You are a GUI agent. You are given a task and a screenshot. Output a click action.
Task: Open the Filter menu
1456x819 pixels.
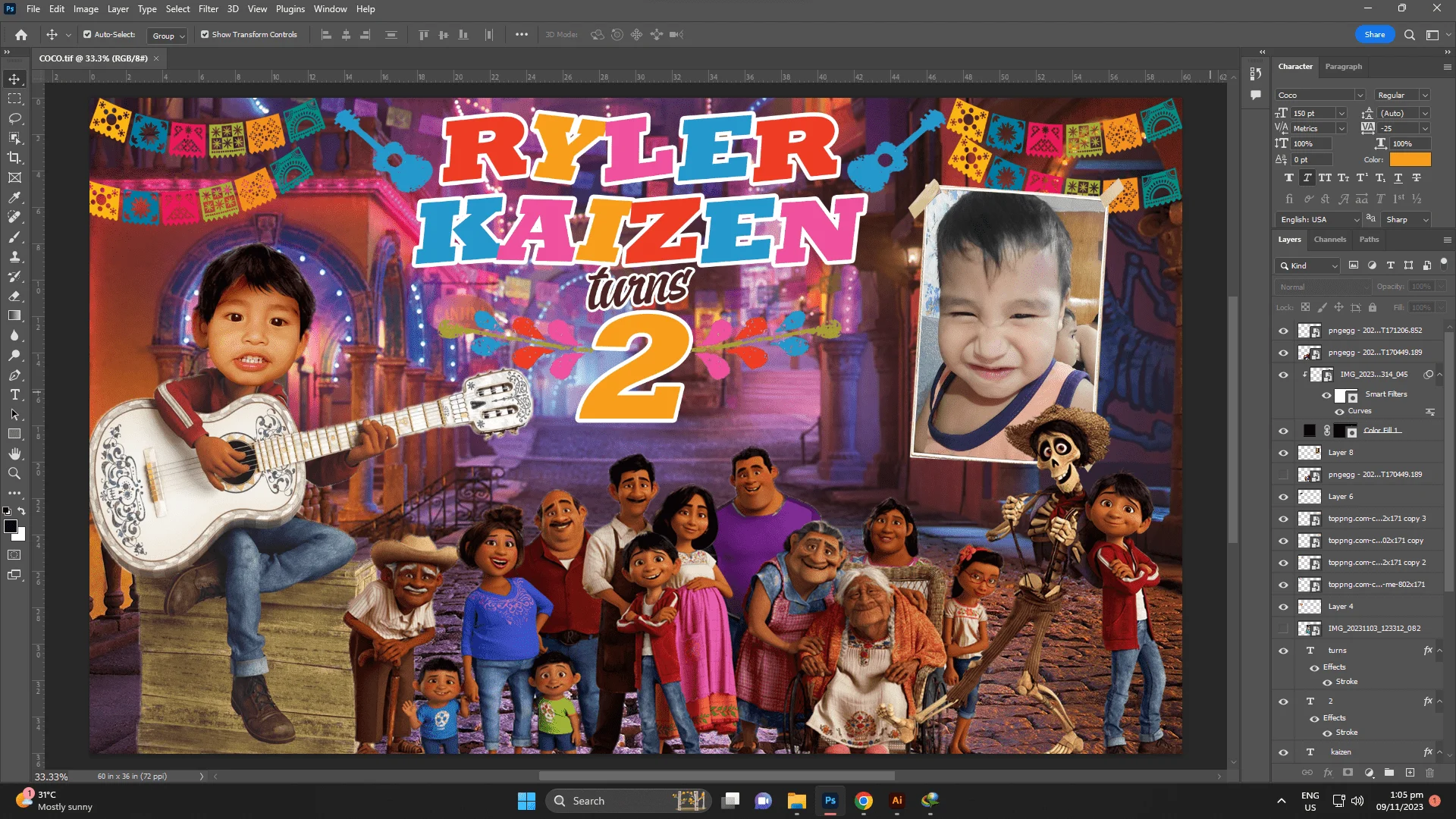coord(209,9)
